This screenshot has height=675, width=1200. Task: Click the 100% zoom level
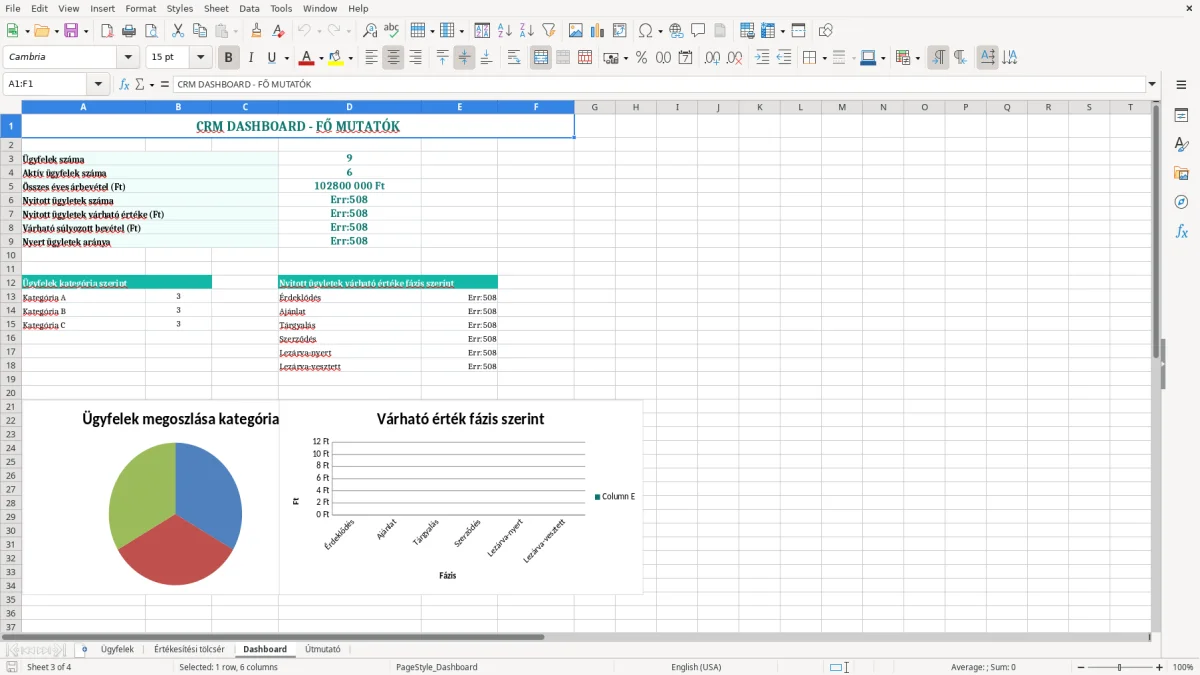1183,667
